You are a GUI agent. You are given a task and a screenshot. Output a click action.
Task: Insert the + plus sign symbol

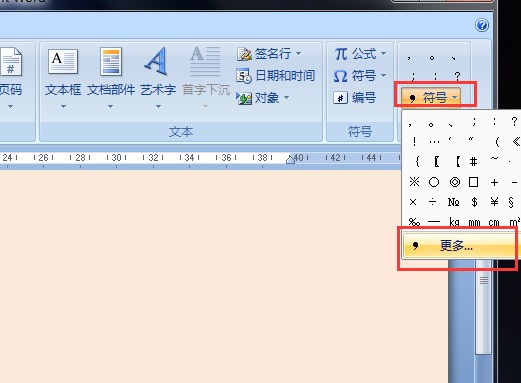point(494,183)
